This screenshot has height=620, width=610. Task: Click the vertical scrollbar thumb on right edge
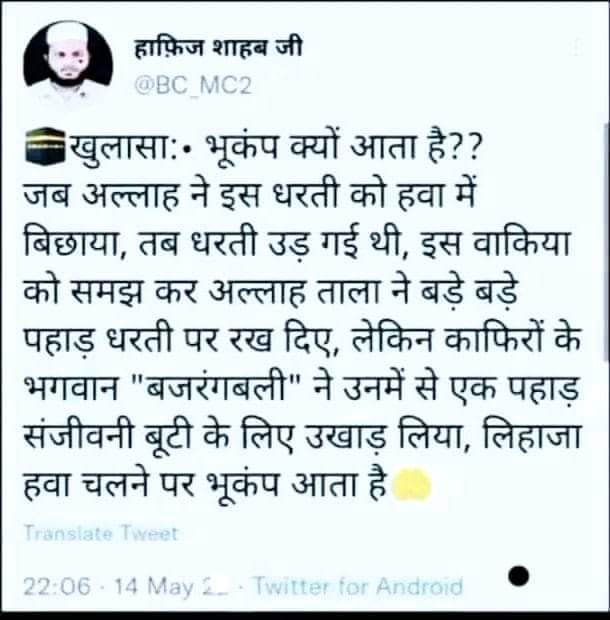pos(607,241)
